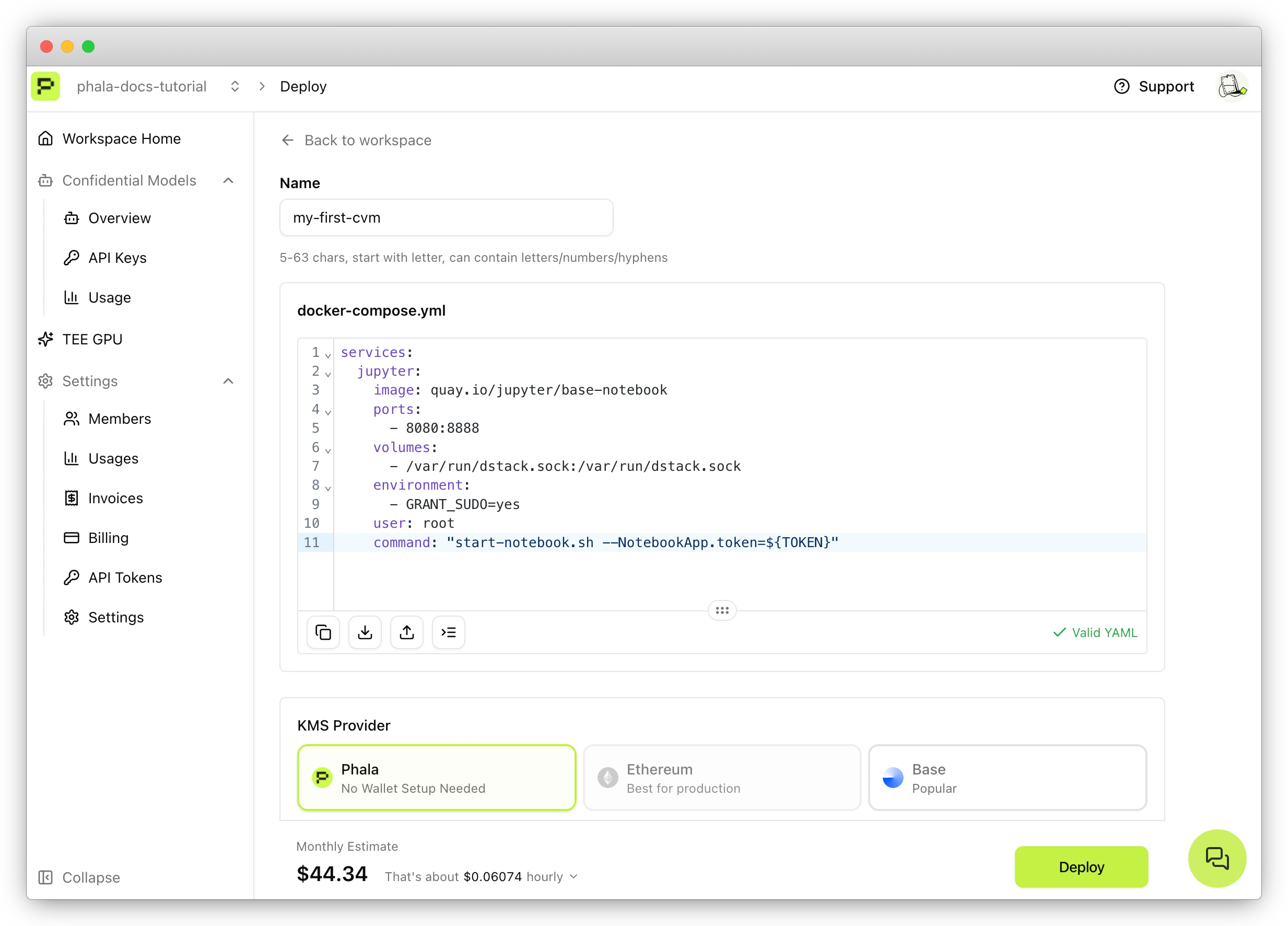The image size is (1288, 926).
Task: Select API Keys under Confidential Models
Action: 118,257
